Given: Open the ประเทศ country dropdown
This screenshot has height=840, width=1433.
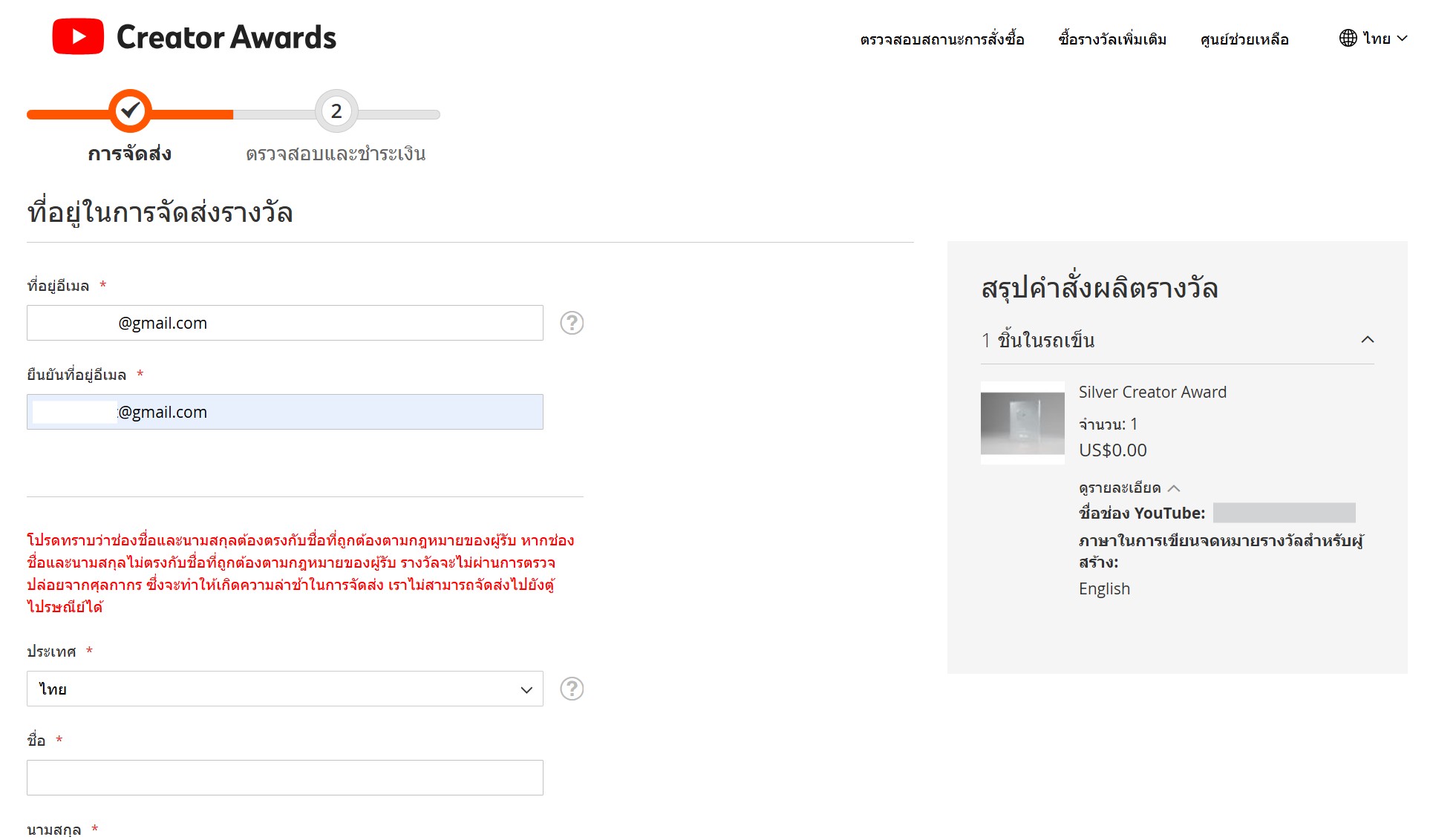Looking at the screenshot, I should pos(285,689).
